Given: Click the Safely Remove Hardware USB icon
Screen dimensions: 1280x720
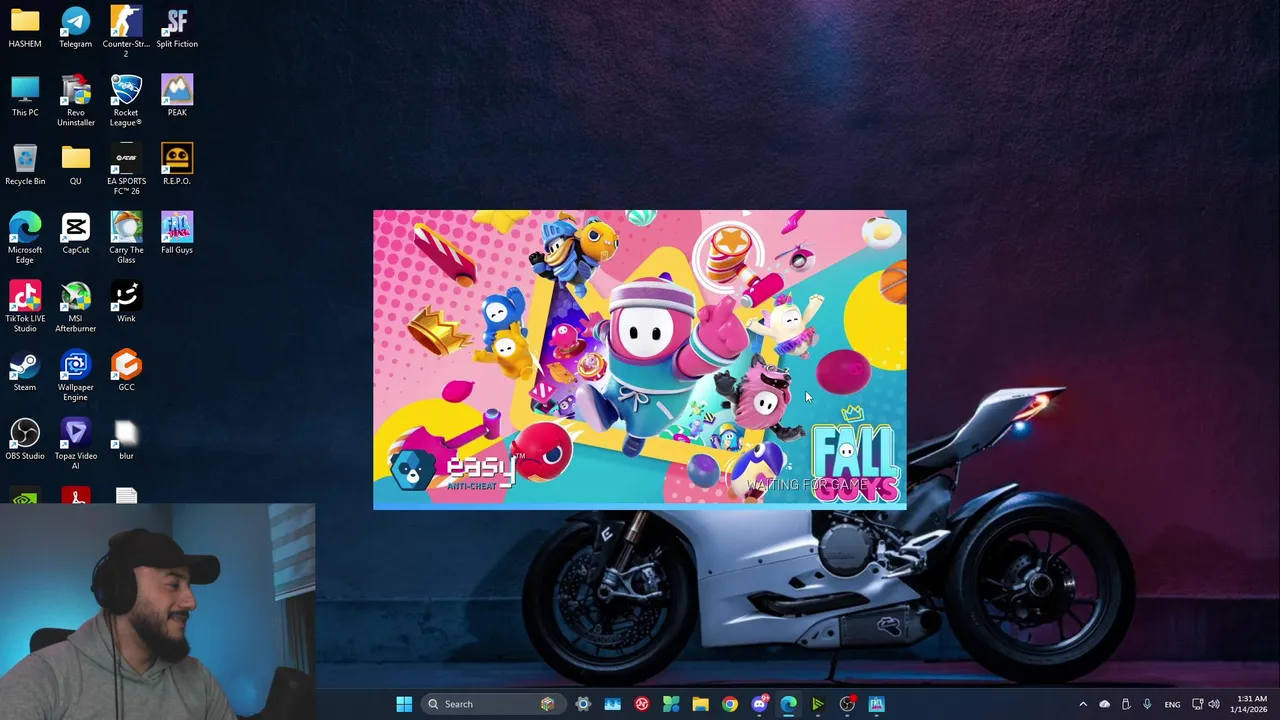Looking at the screenshot, I should point(1126,704).
